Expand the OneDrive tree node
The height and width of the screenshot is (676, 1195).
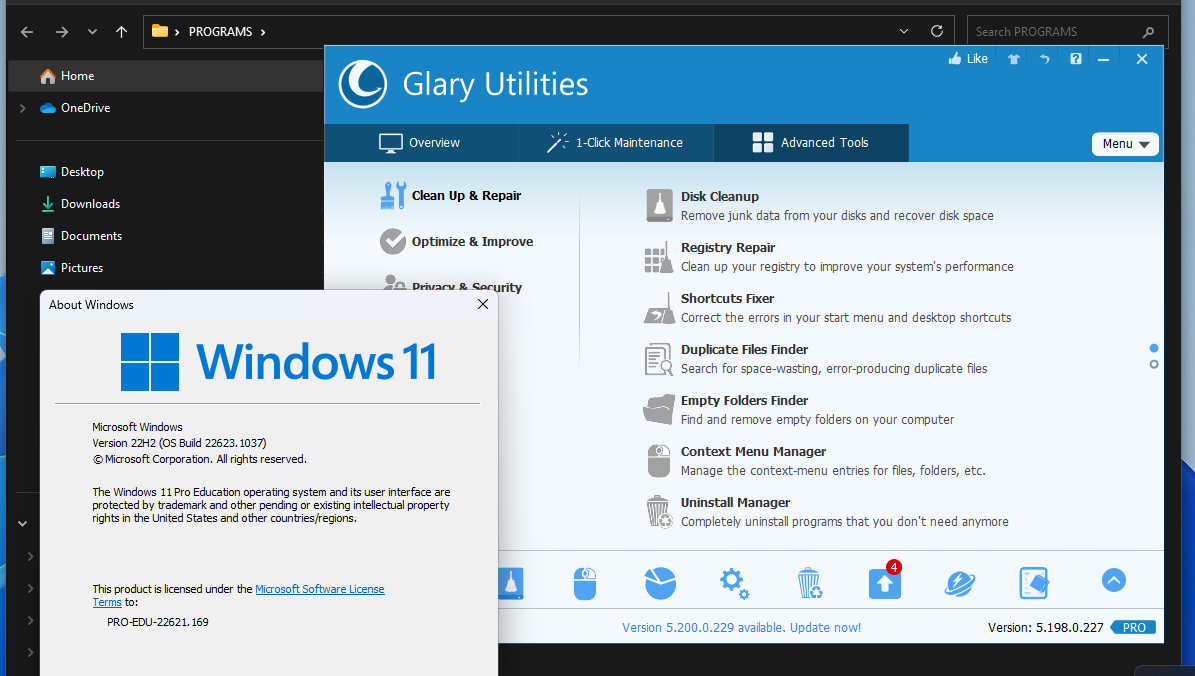pos(23,108)
